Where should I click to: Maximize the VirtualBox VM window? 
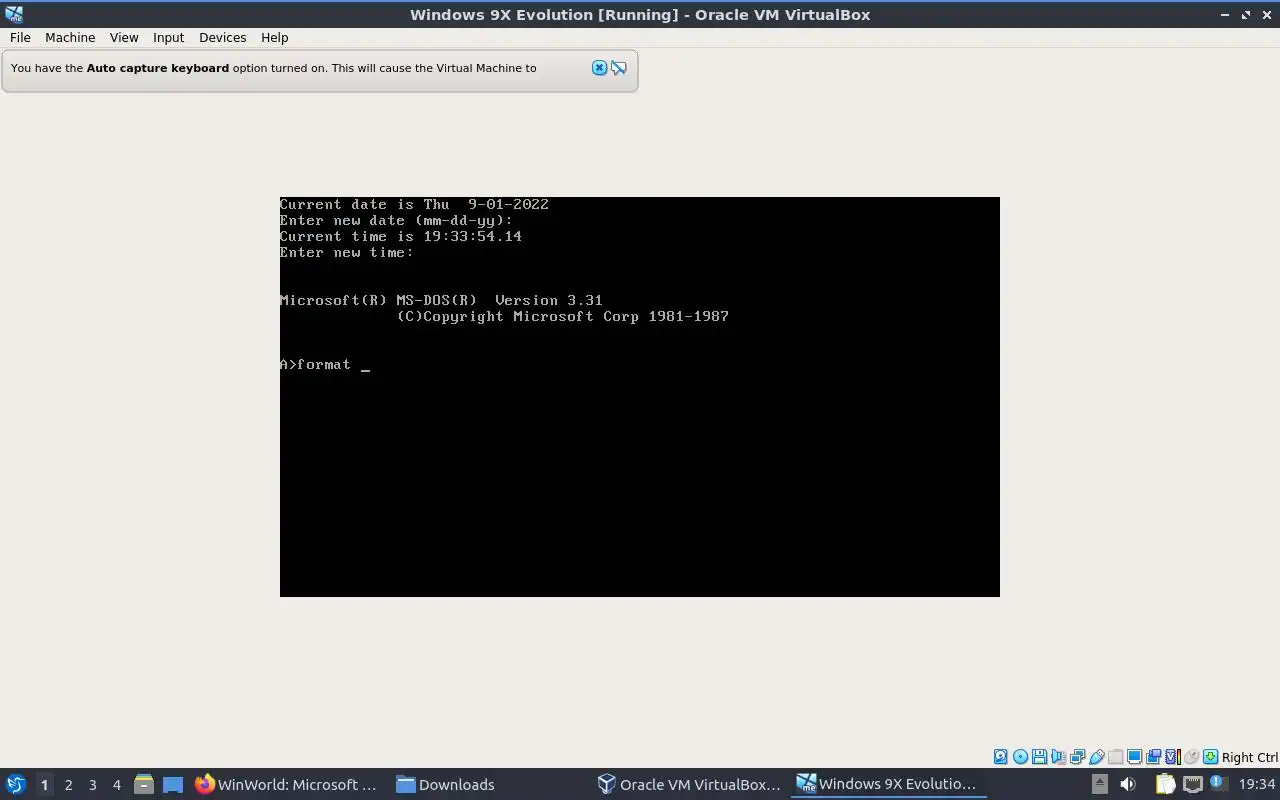tap(1246, 14)
